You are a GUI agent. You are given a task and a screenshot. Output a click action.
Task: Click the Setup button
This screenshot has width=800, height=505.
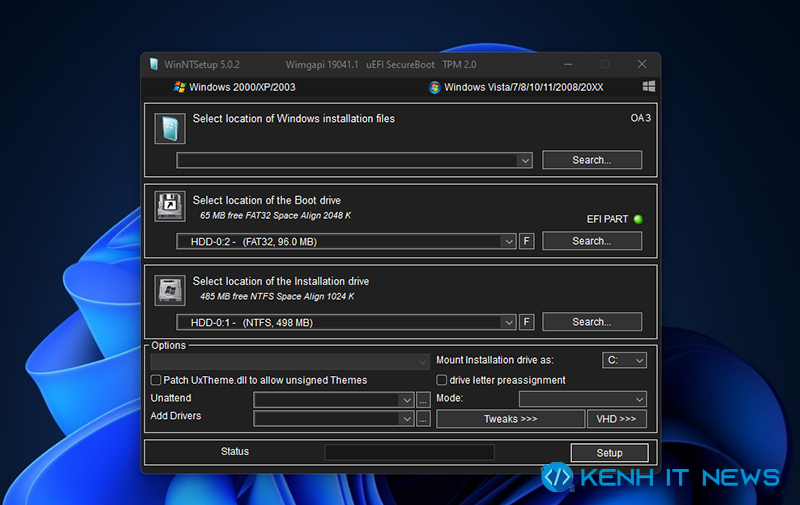(610, 453)
